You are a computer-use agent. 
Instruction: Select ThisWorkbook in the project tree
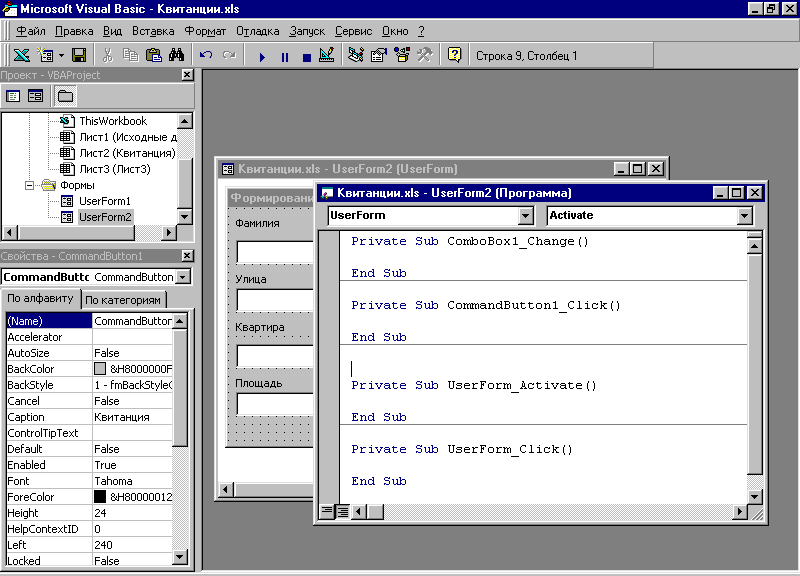113,121
